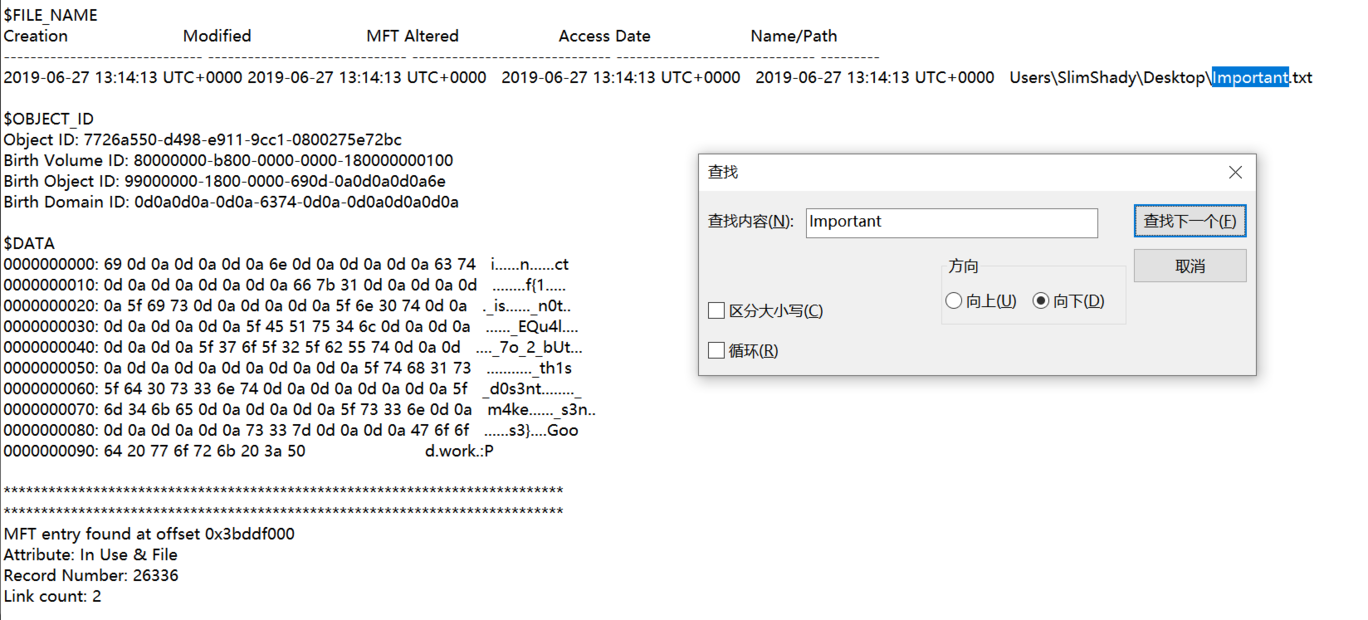Click the Birth Volume ID line
Screen dimensions: 1368x620
[228, 160]
